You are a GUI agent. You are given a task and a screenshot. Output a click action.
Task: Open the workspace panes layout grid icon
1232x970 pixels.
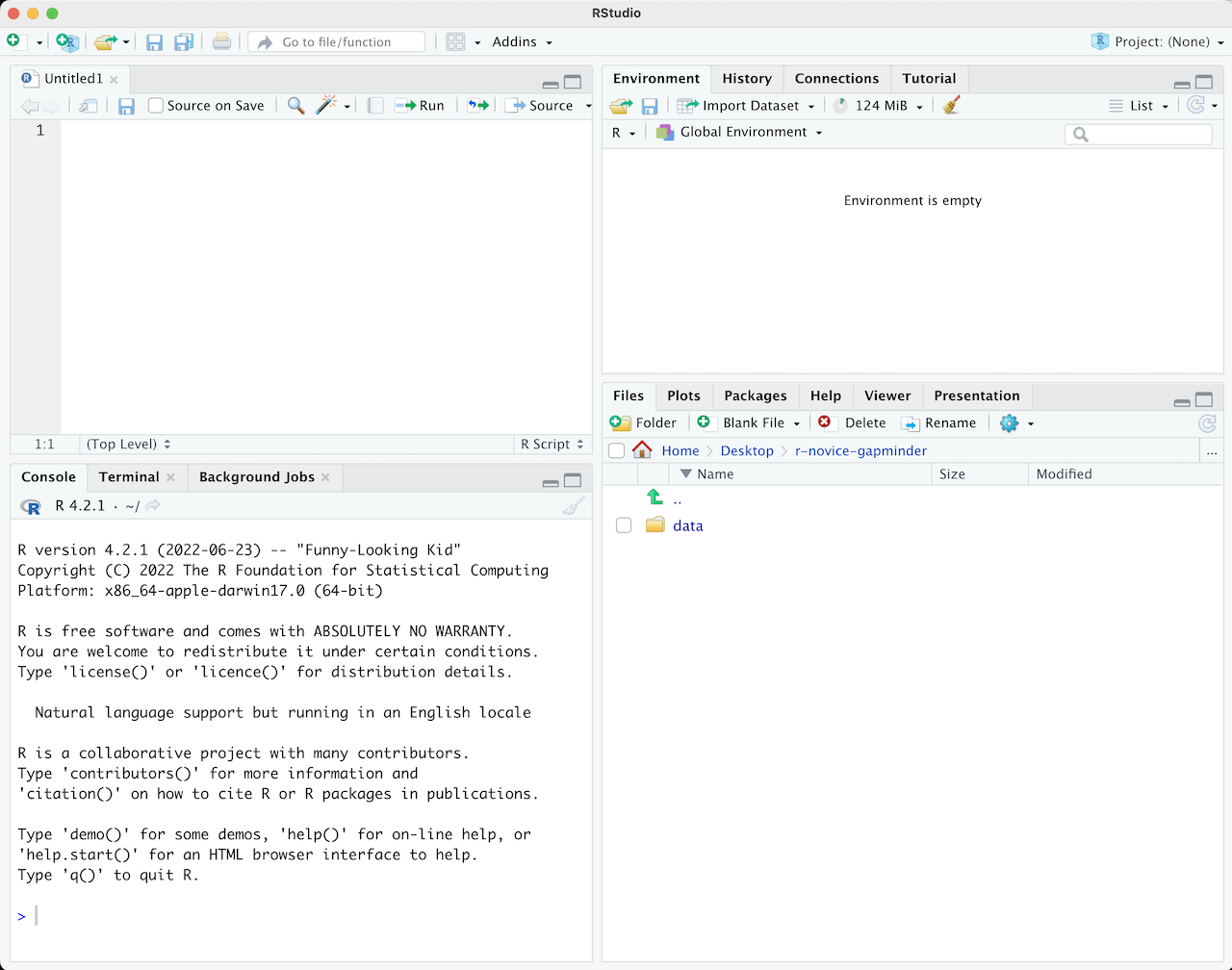[455, 41]
